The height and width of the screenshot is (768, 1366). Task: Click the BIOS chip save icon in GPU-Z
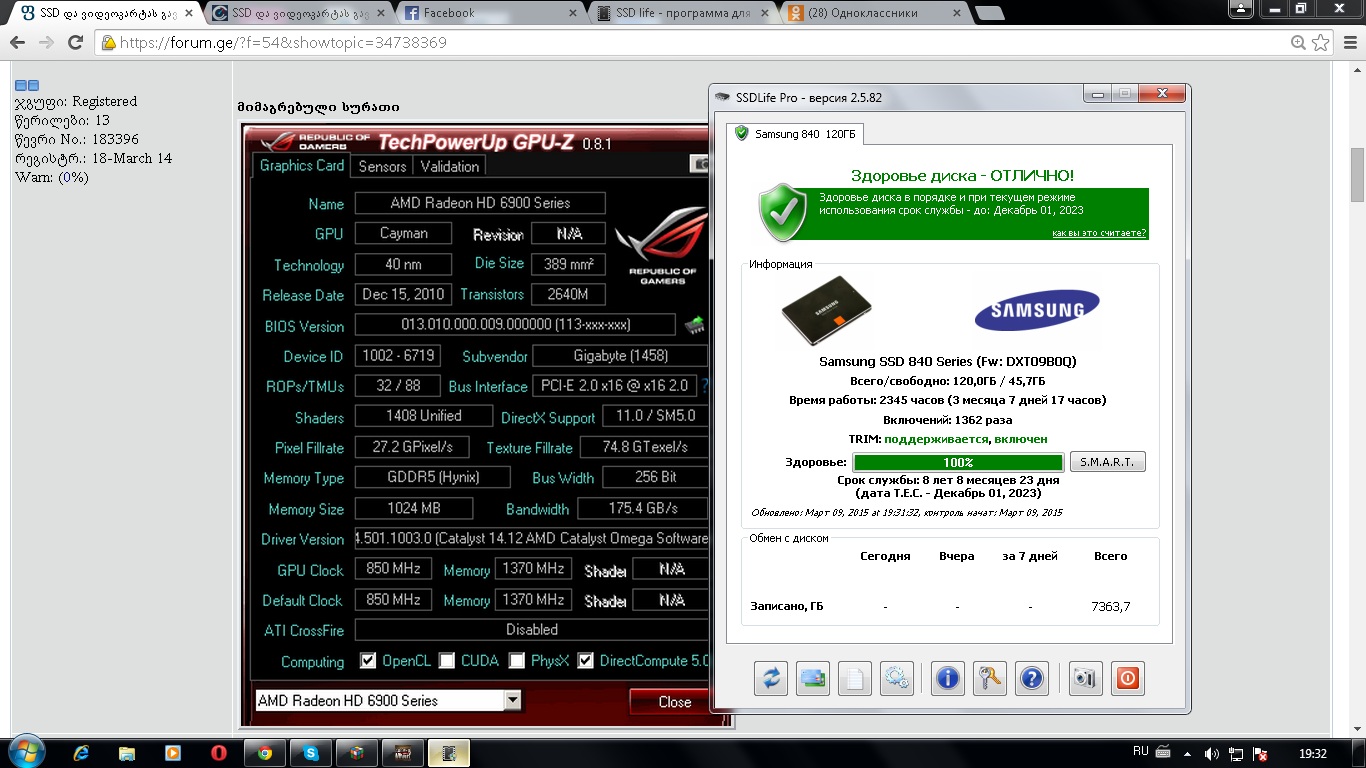[694, 325]
